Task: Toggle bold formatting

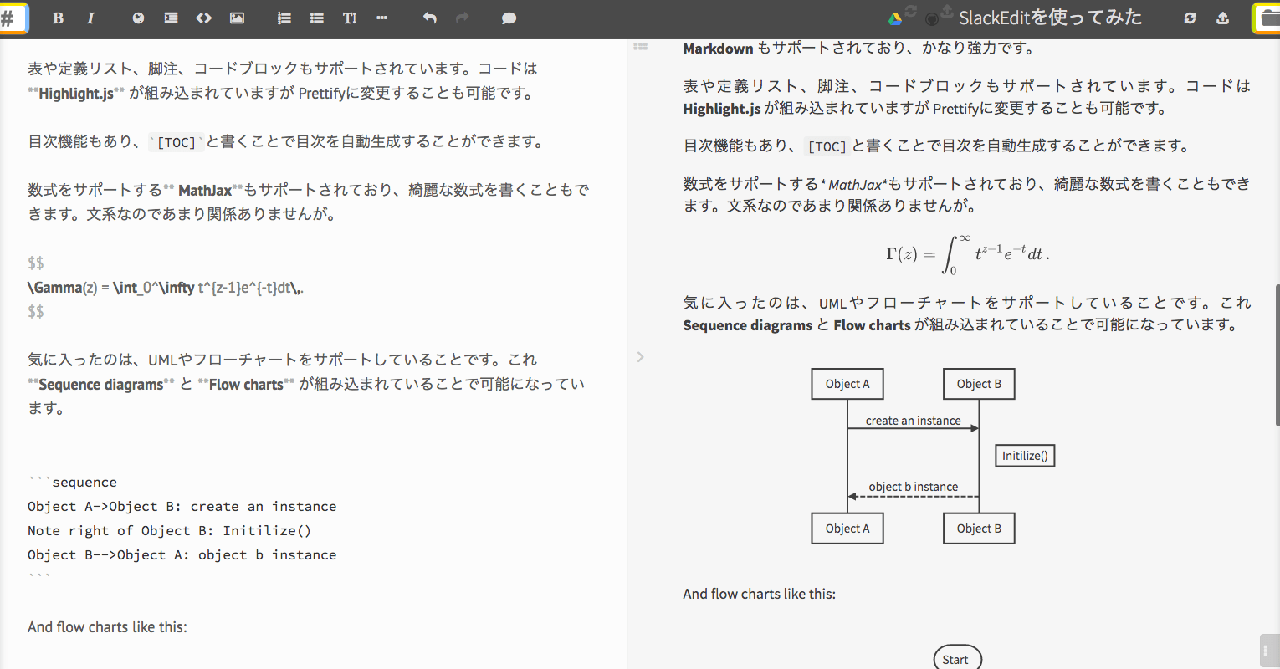Action: pyautogui.click(x=58, y=18)
